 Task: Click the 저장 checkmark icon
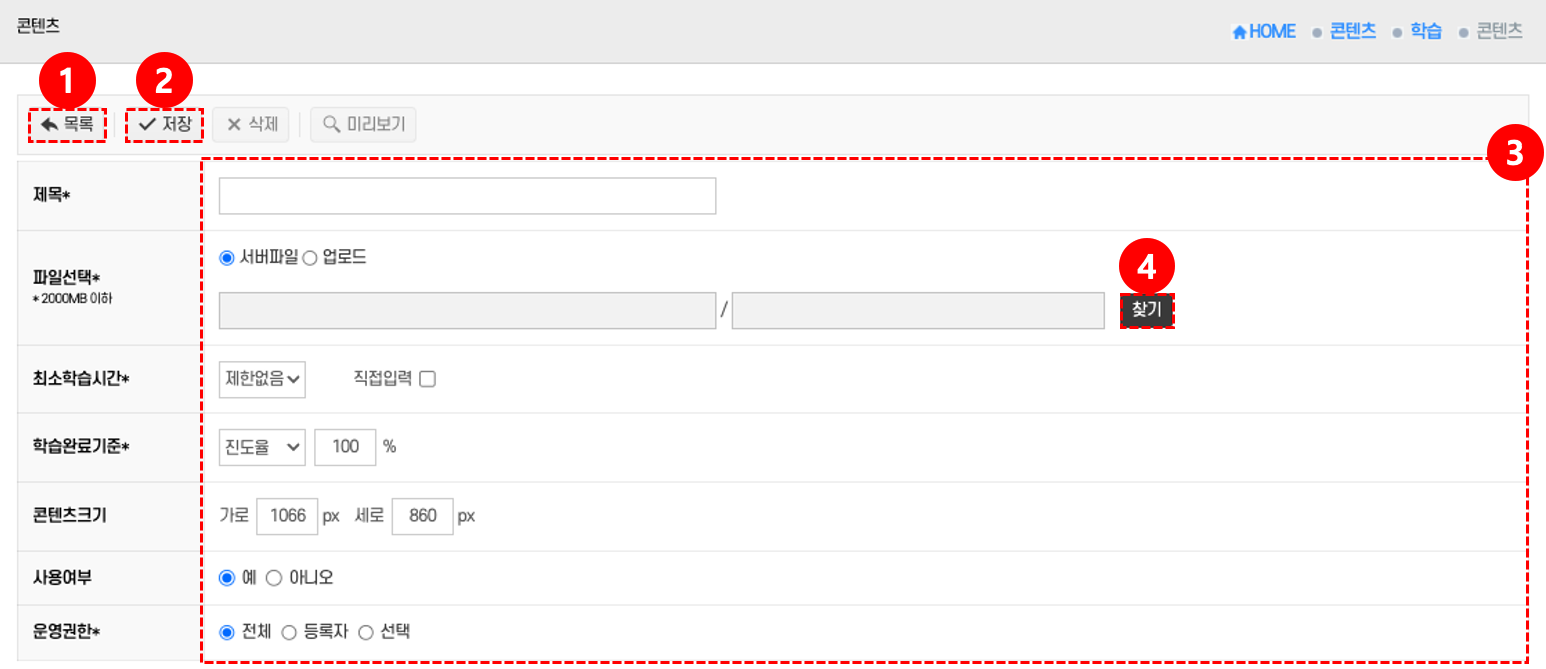[148, 125]
